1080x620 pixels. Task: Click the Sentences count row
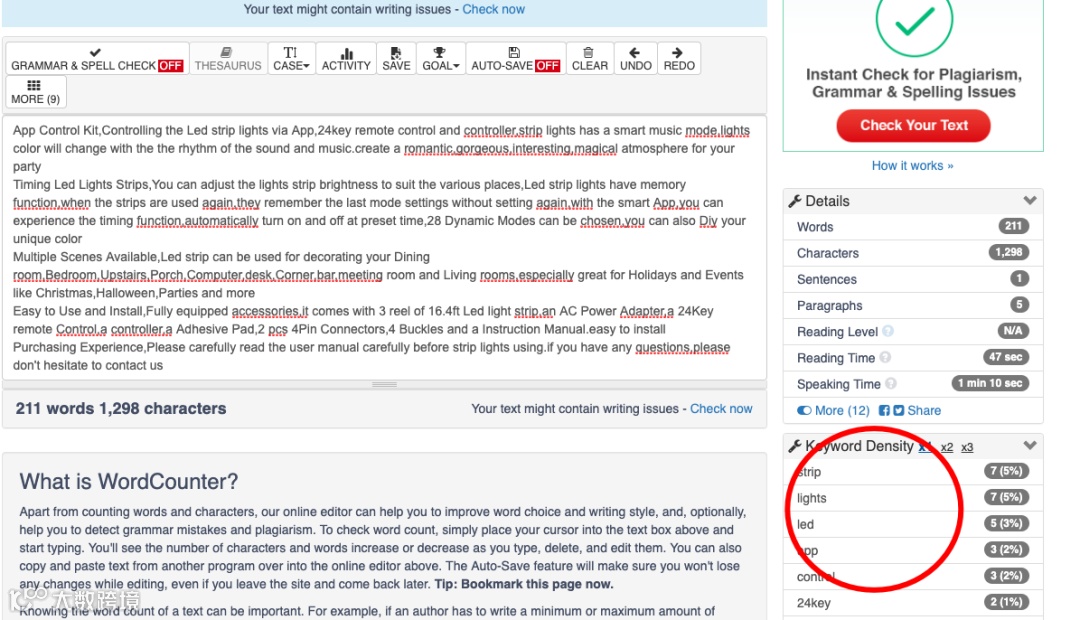coord(913,279)
